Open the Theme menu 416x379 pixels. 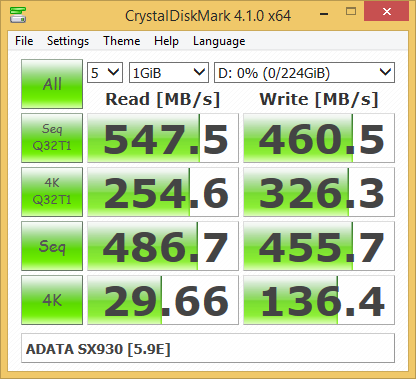122,41
